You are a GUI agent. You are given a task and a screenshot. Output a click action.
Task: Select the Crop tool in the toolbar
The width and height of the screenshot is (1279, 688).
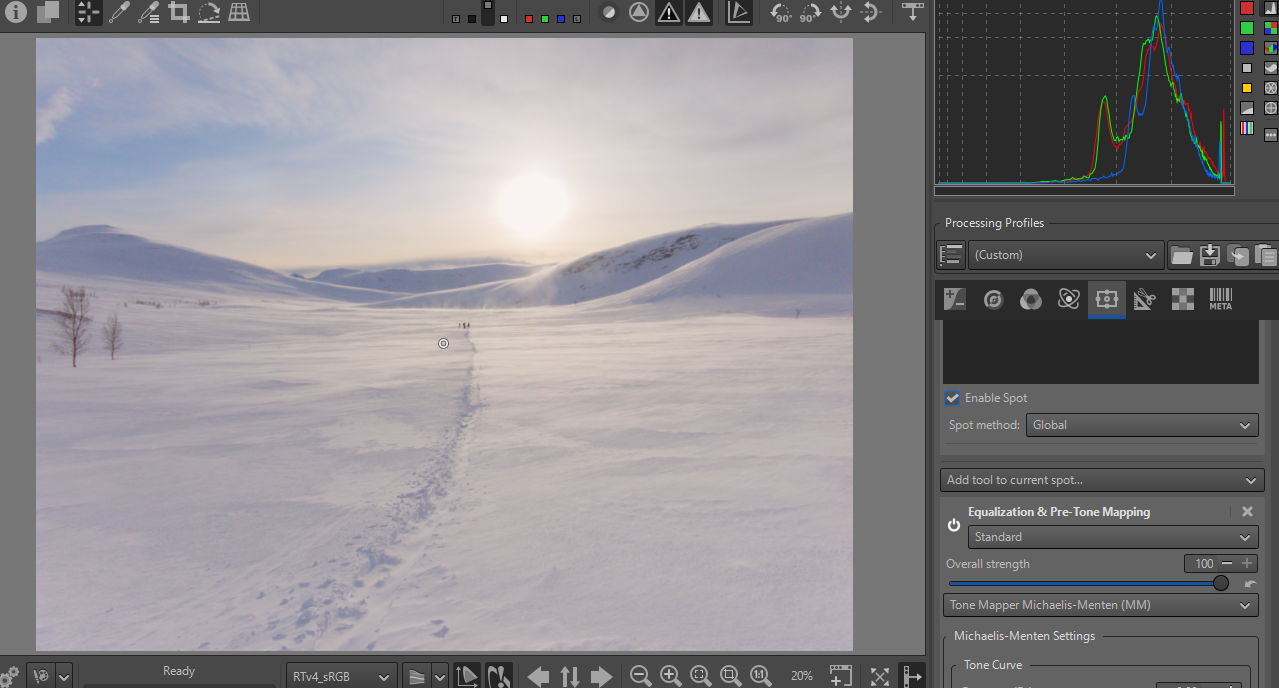(x=179, y=12)
